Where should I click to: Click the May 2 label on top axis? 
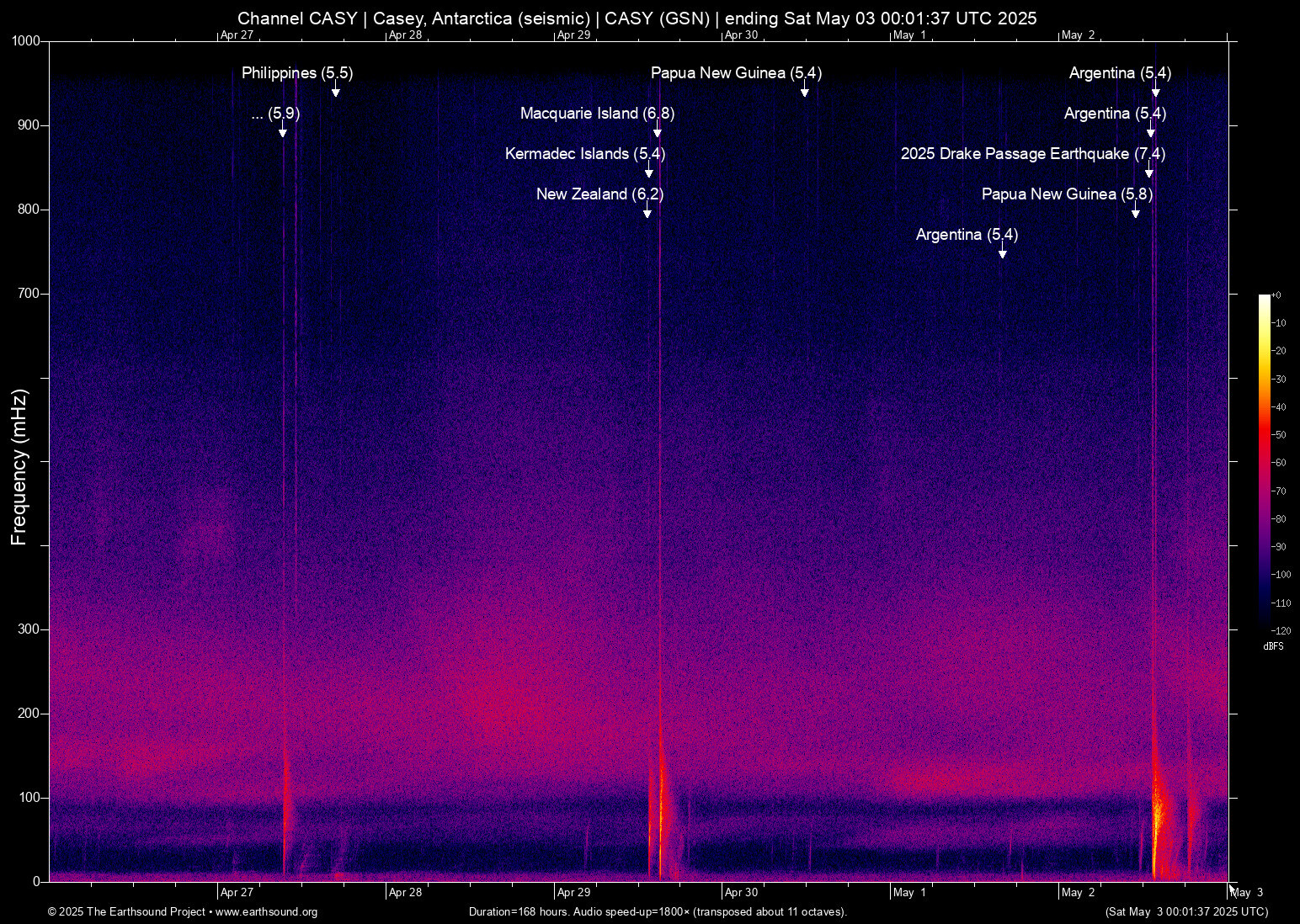tap(1078, 35)
